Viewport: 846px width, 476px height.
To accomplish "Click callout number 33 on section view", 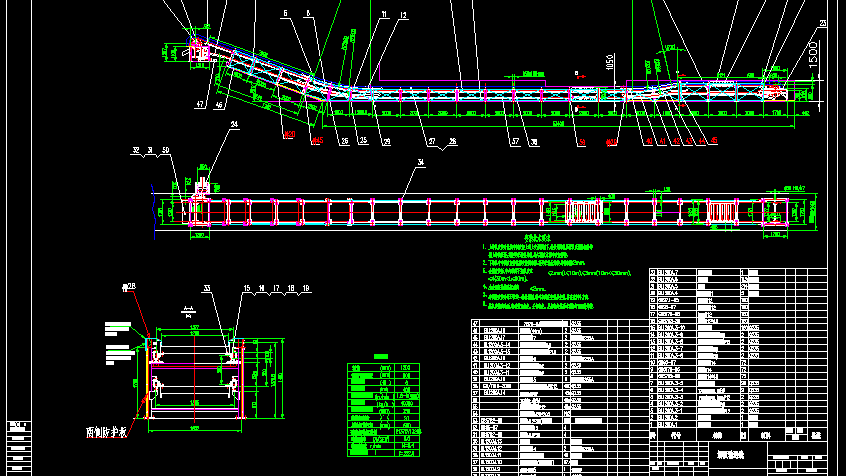I will (207, 289).
